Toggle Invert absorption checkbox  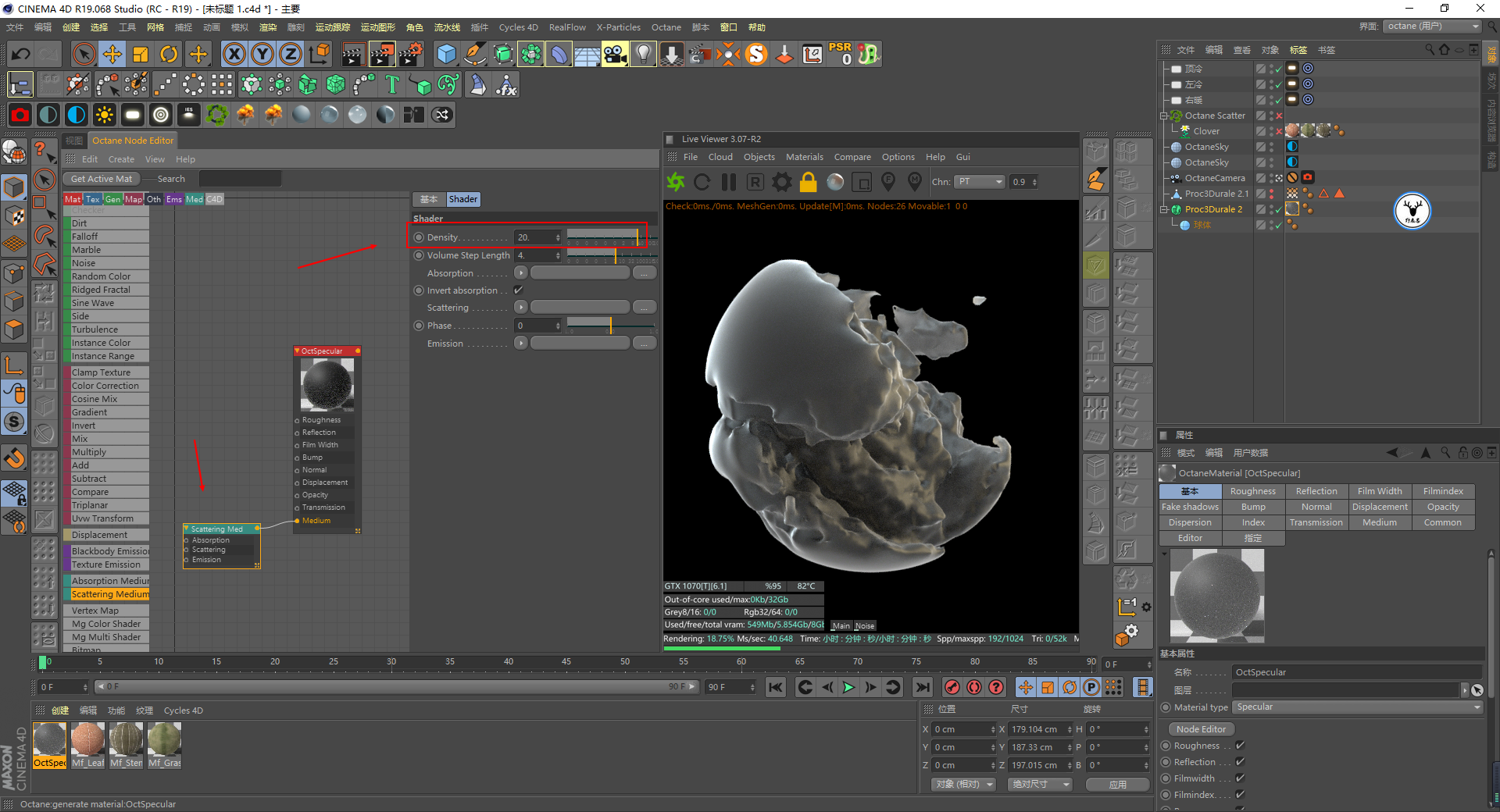tap(518, 290)
